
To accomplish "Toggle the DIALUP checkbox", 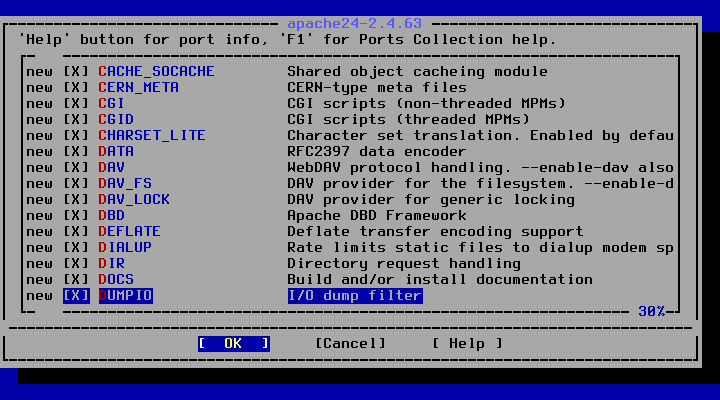I will 76,248.
